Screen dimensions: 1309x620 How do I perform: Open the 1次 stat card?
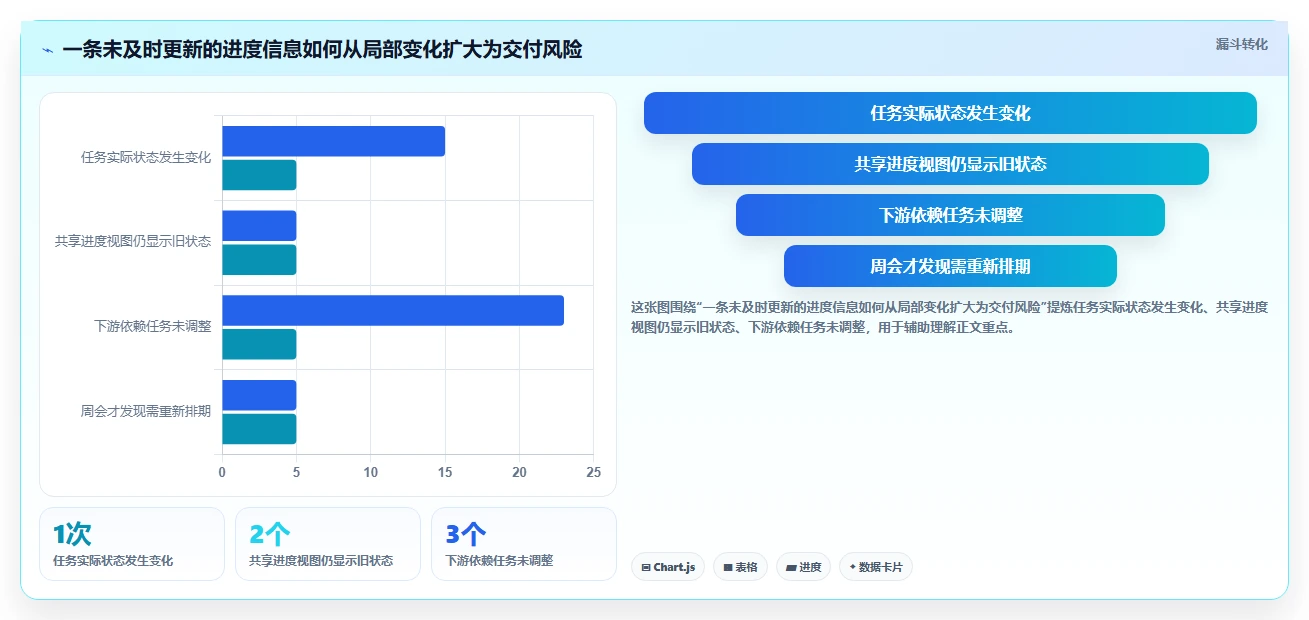click(132, 544)
